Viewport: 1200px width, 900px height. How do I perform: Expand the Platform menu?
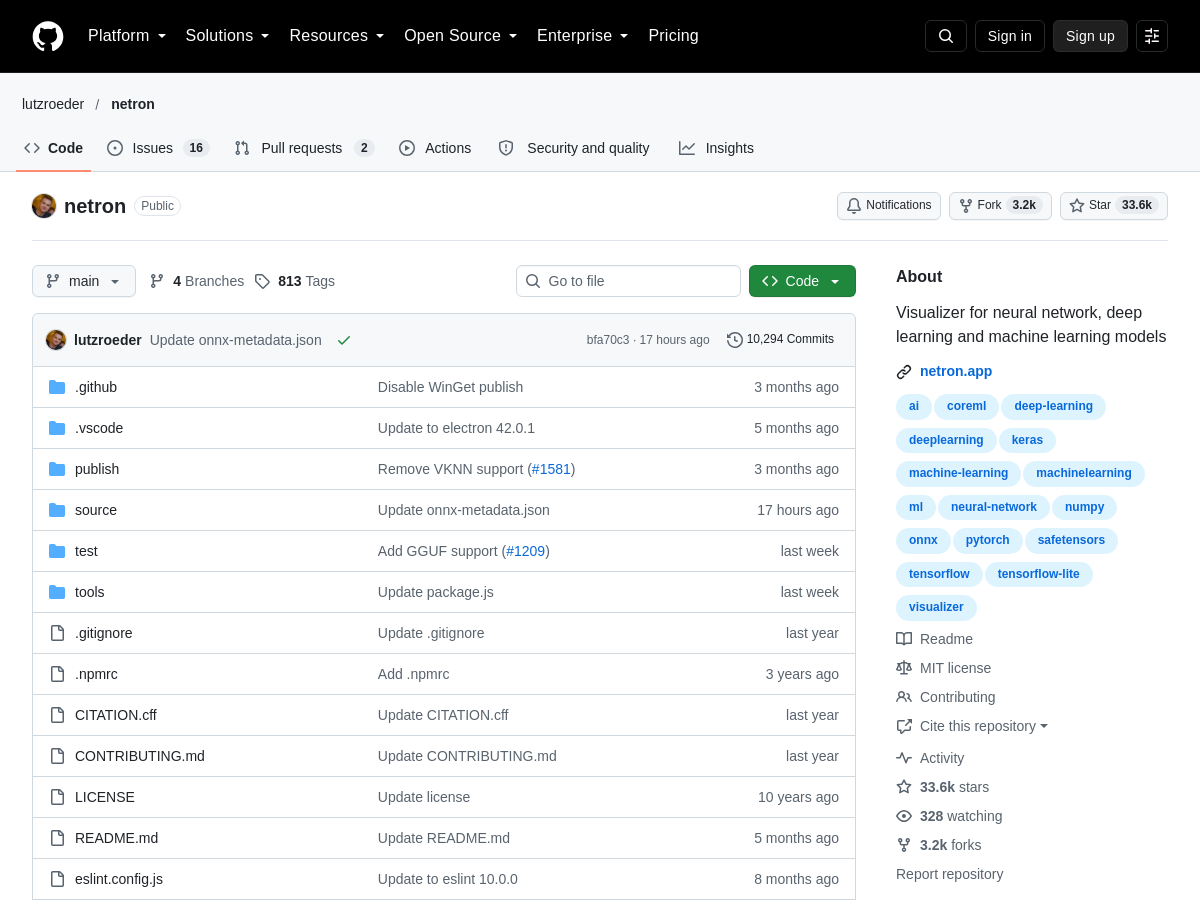[127, 36]
